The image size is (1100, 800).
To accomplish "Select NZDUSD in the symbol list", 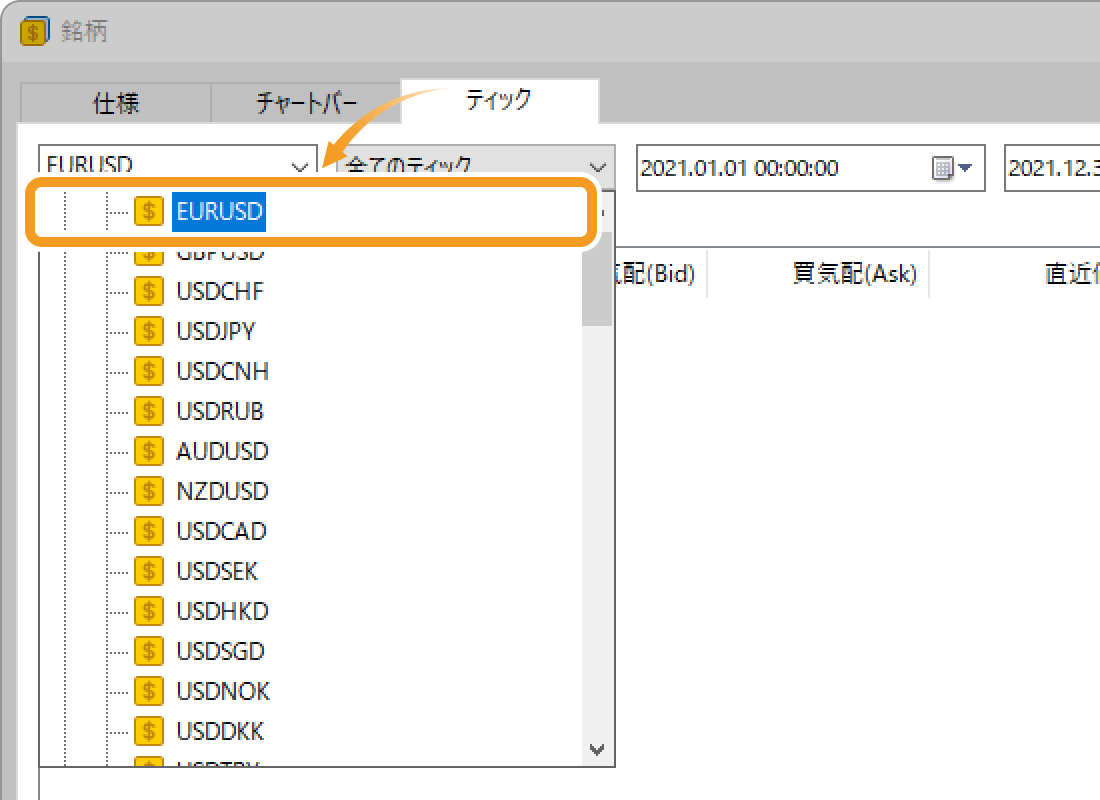I will click(222, 491).
